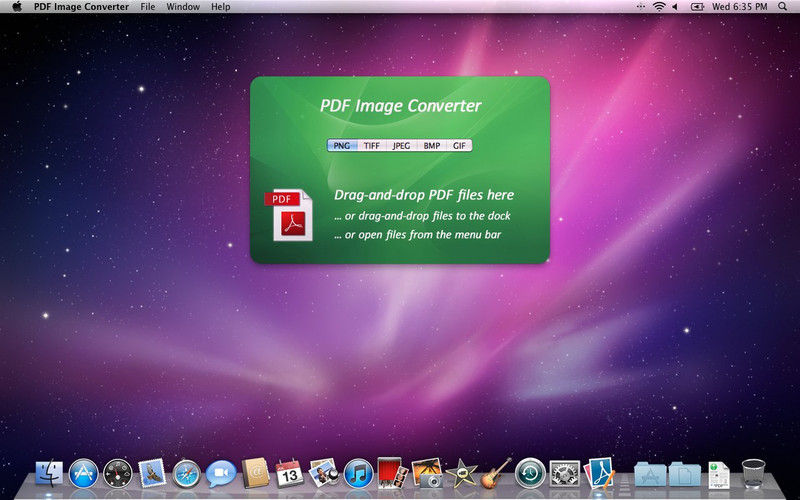Open the PDF Image Converter app menu
The width and height of the screenshot is (800, 500).
pyautogui.click(x=81, y=7)
